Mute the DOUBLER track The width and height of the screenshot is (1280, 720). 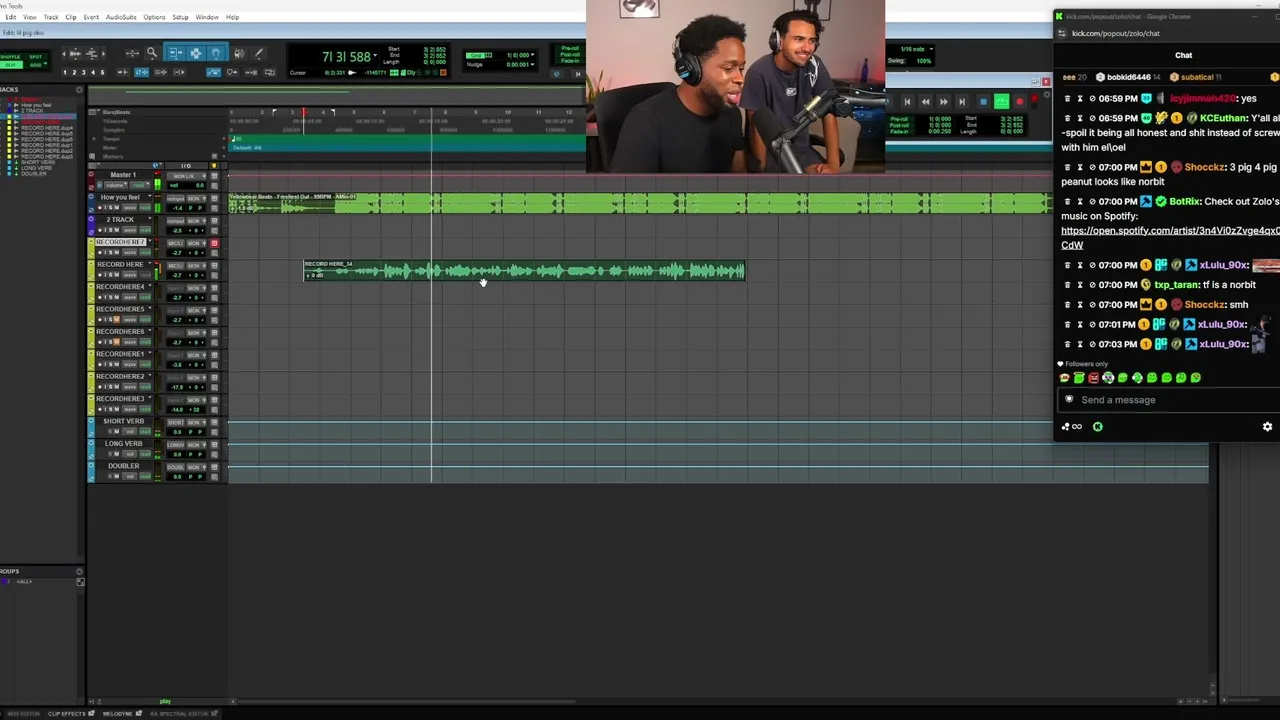coord(116,477)
